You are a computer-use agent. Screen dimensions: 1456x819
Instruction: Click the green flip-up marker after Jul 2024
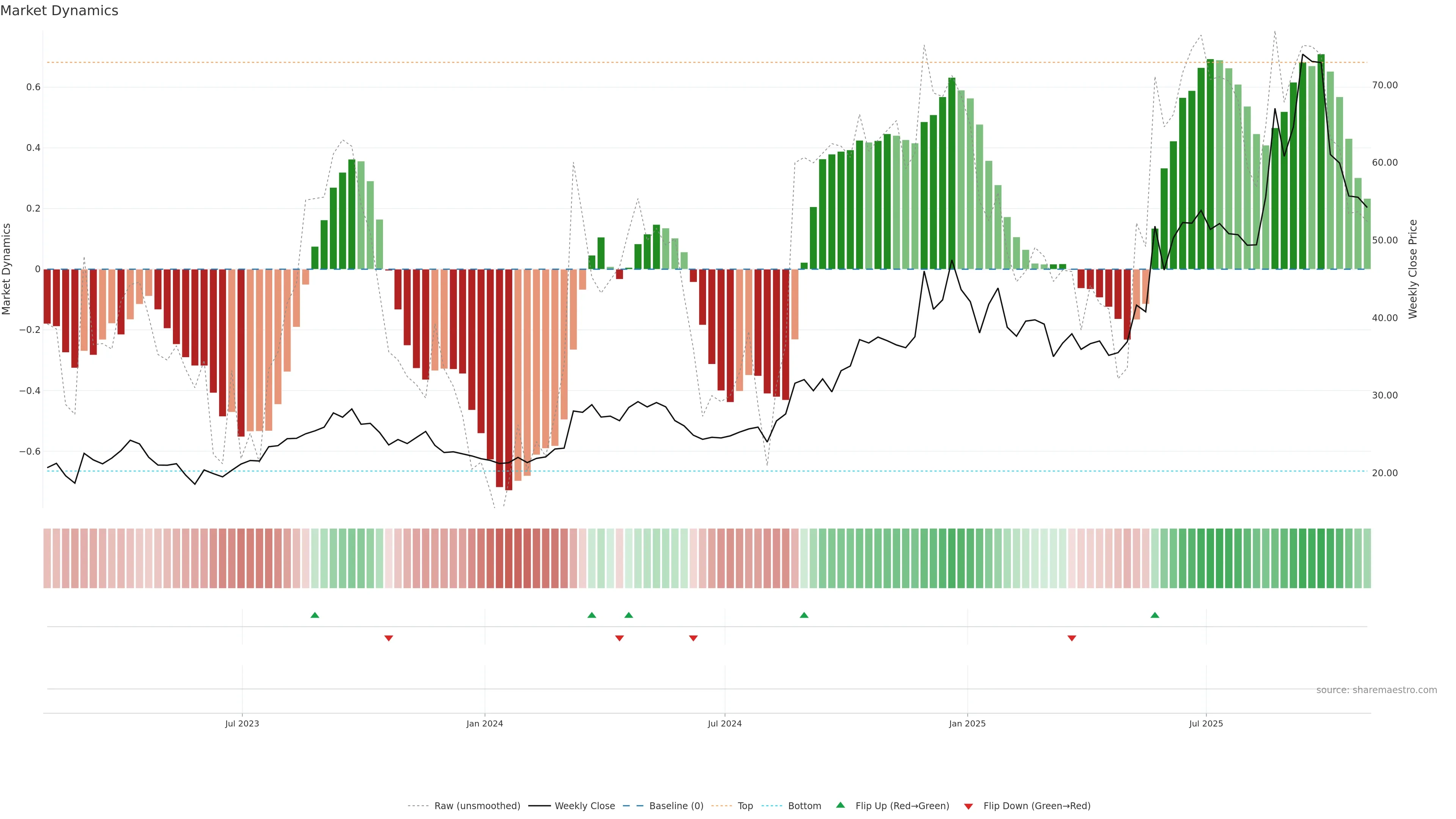pyautogui.click(x=804, y=615)
